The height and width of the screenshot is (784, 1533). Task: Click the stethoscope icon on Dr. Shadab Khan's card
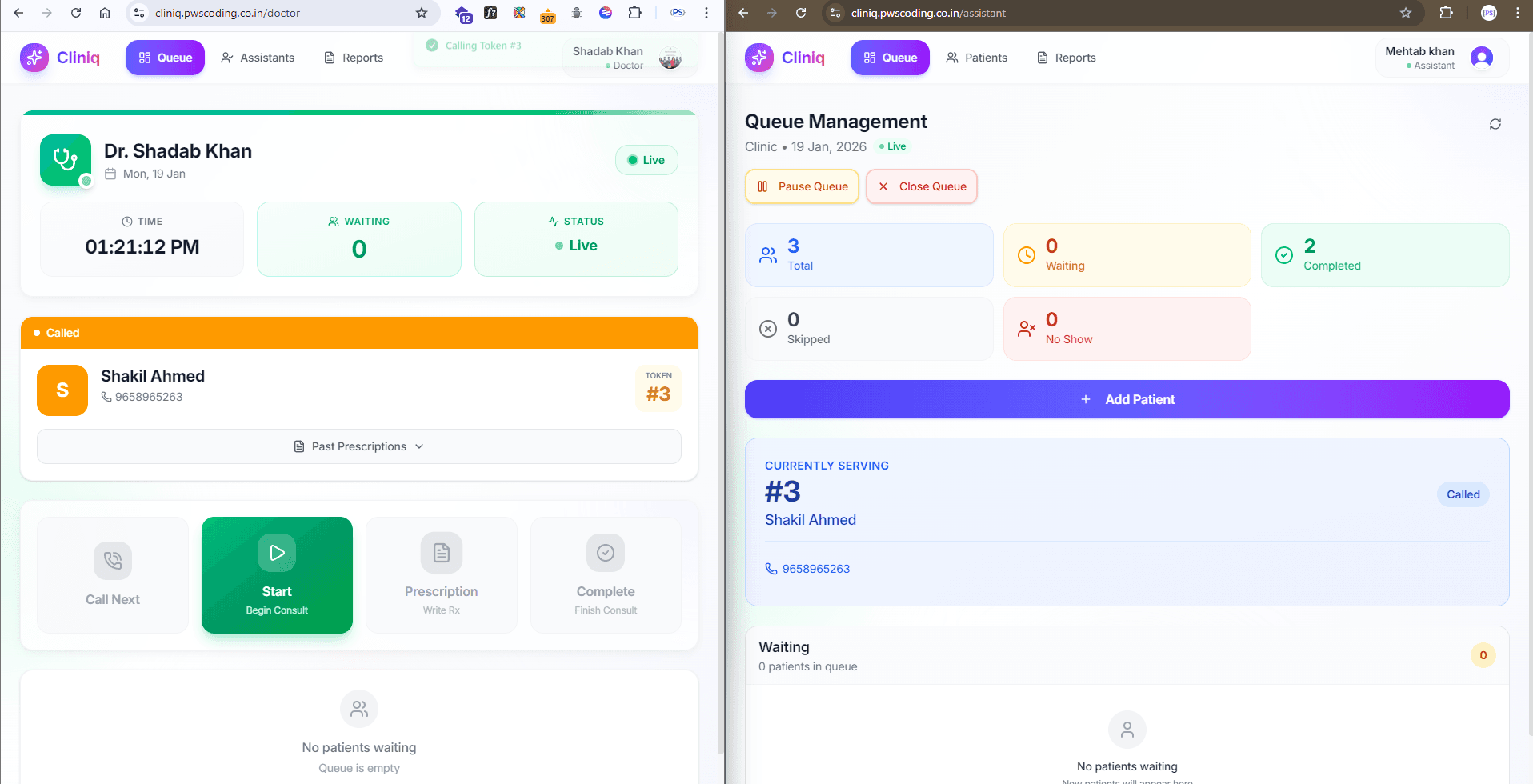click(x=65, y=159)
